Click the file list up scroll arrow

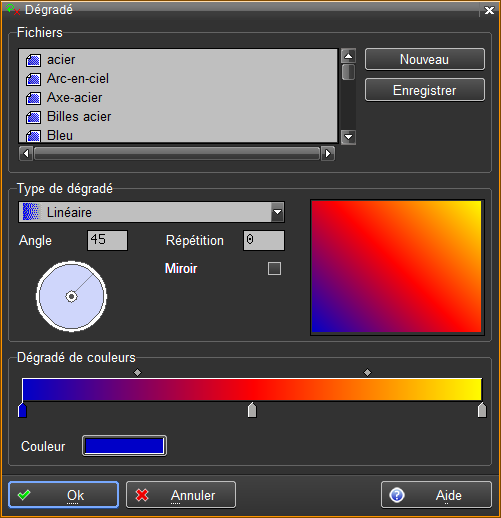pyautogui.click(x=348, y=56)
